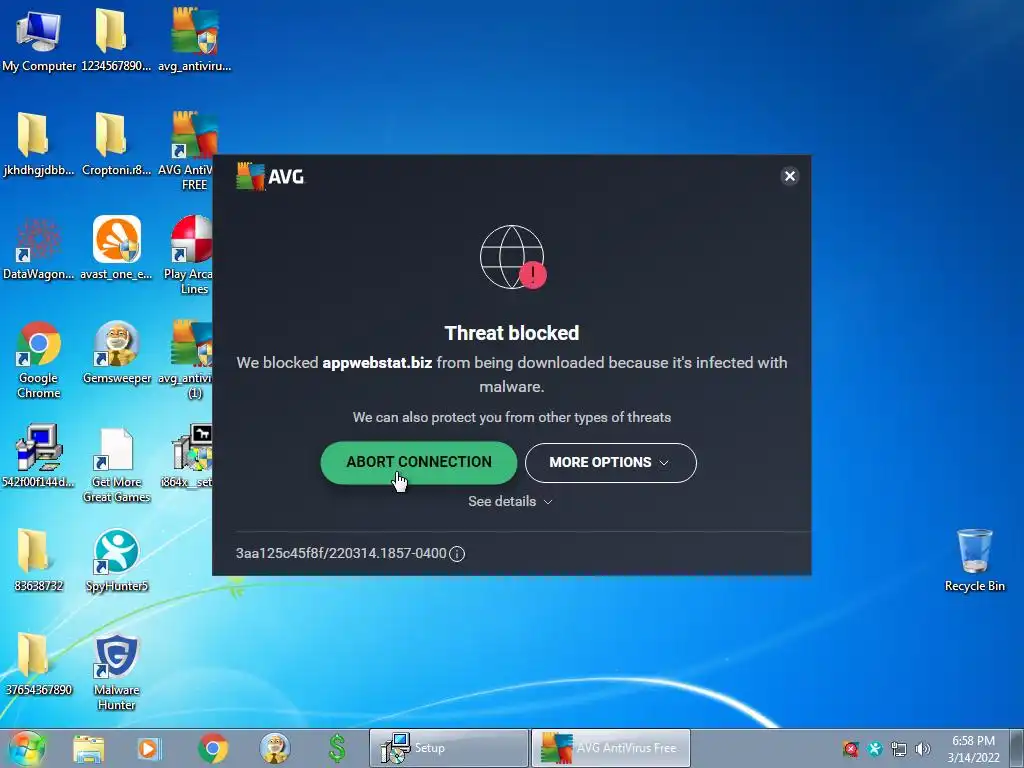Switch to AVG AntiVirus Free taskbar window

pos(610,748)
